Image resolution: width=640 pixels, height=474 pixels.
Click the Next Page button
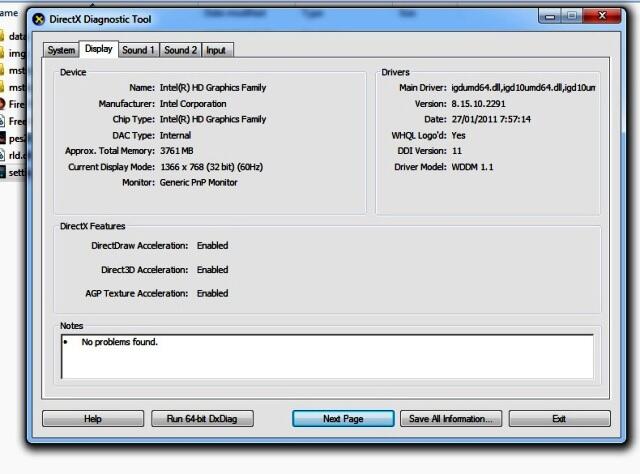coord(343,419)
